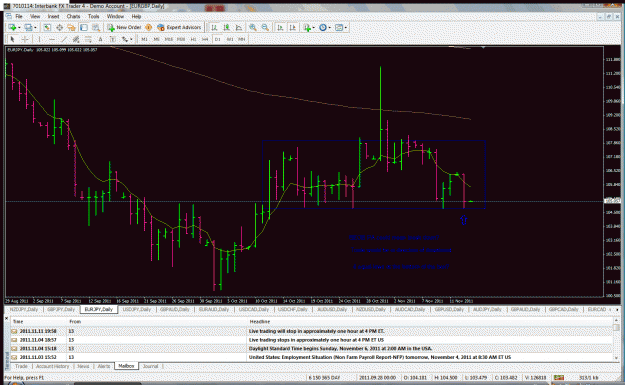Click the Periods clock icon
The height and width of the screenshot is (385, 625).
(323, 27)
